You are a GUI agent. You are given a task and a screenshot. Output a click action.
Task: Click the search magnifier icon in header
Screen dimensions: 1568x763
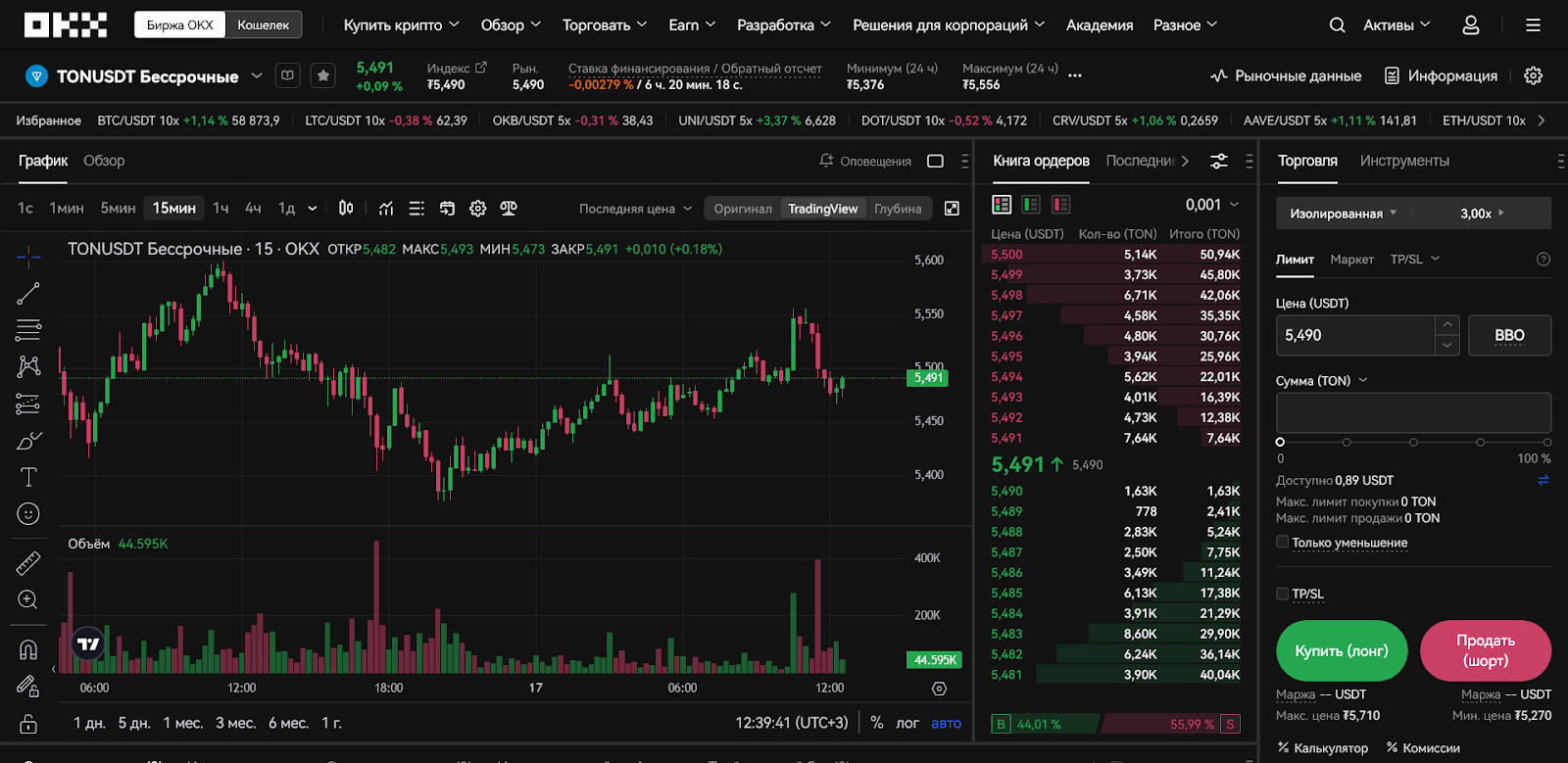point(1337,25)
